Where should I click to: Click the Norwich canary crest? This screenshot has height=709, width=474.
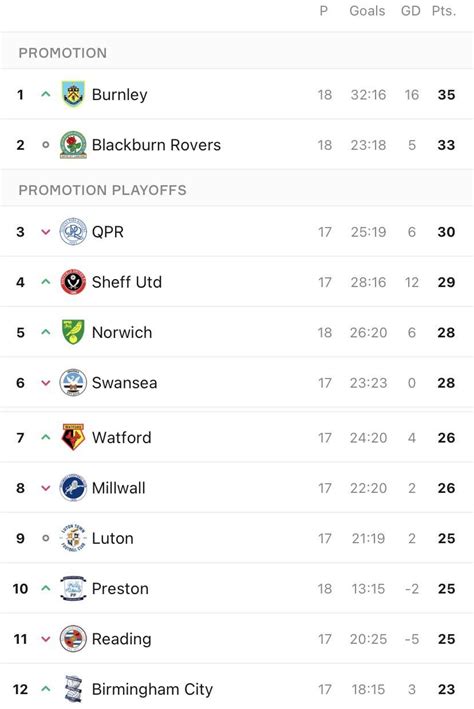(73, 332)
